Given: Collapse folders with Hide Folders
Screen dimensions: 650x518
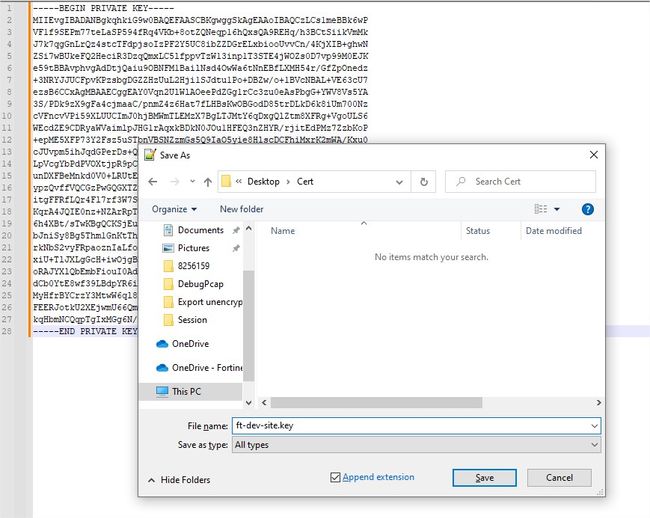Looking at the screenshot, I should 179,480.
